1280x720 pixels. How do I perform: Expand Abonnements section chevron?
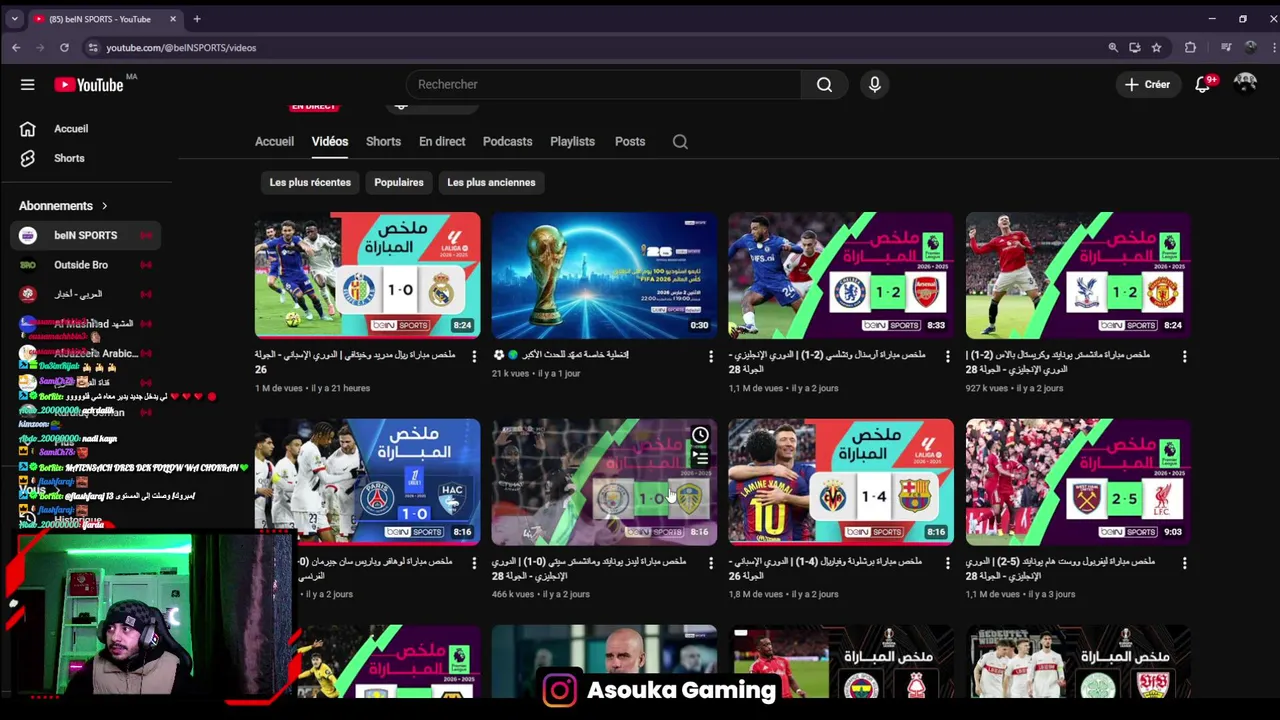tap(104, 206)
